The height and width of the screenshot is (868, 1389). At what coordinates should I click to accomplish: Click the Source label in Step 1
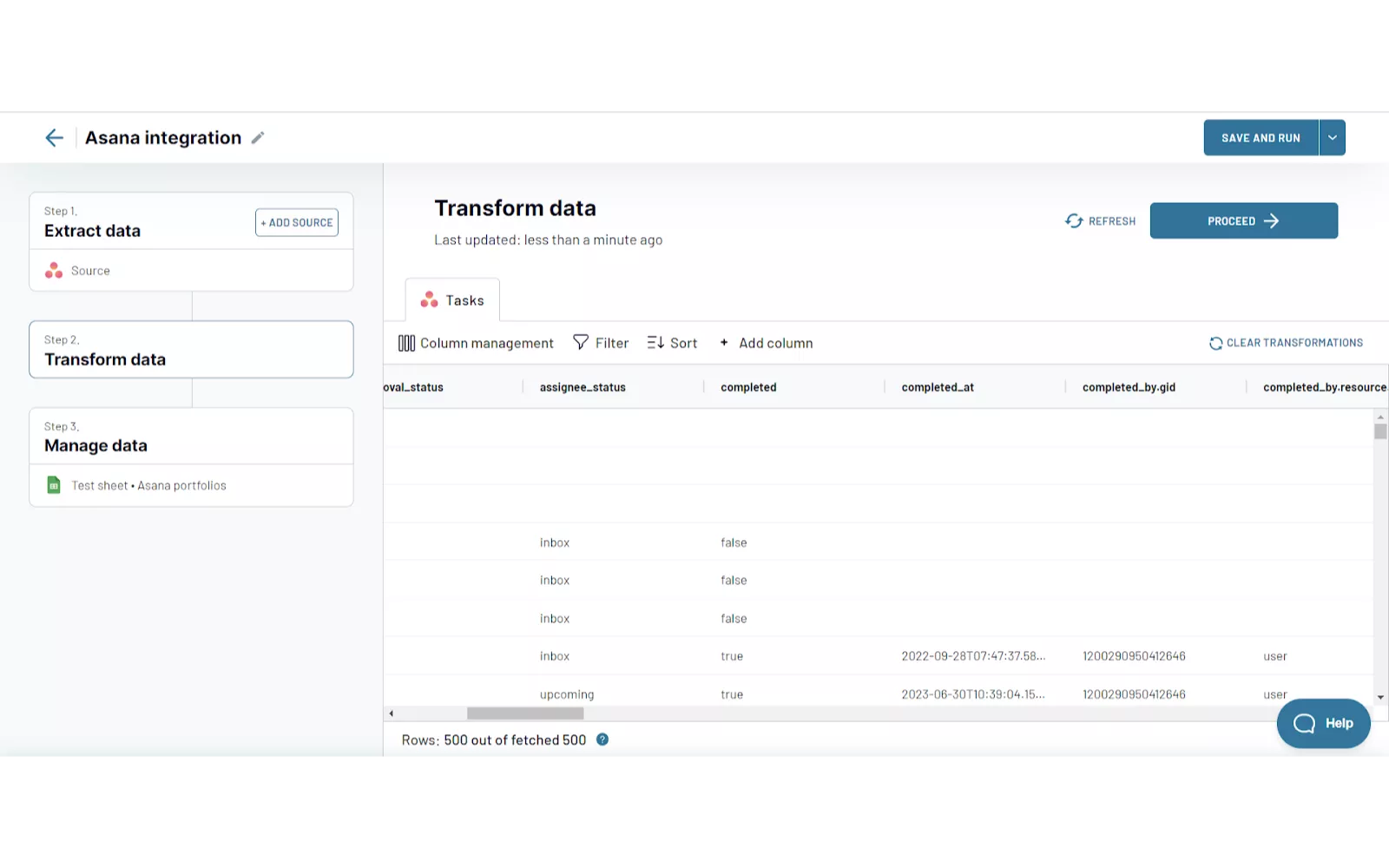(x=90, y=271)
